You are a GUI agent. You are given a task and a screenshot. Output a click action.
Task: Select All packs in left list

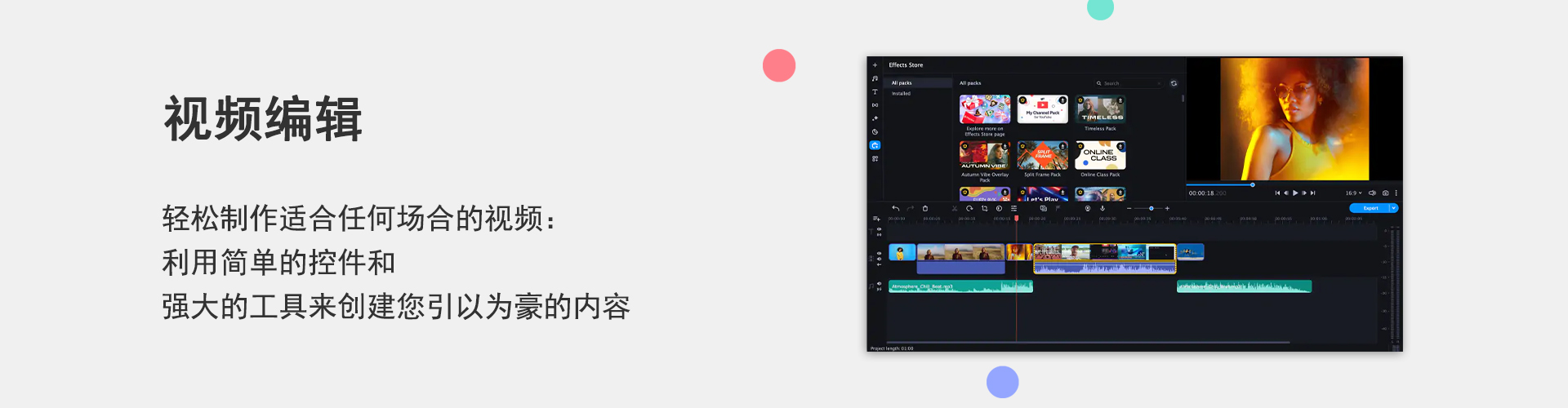(x=902, y=83)
